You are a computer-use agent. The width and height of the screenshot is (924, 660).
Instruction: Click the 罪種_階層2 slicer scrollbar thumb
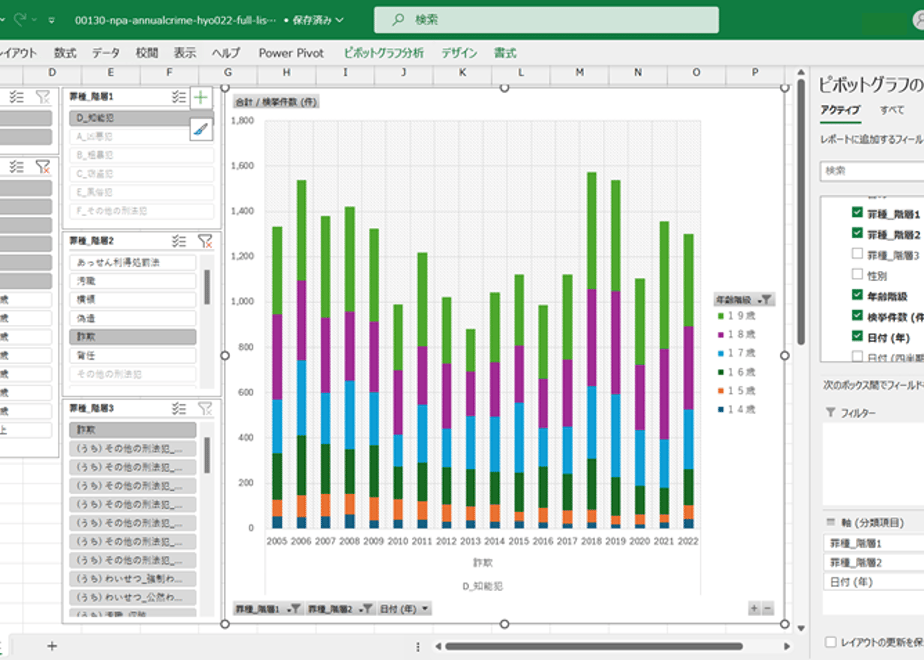click(x=207, y=287)
